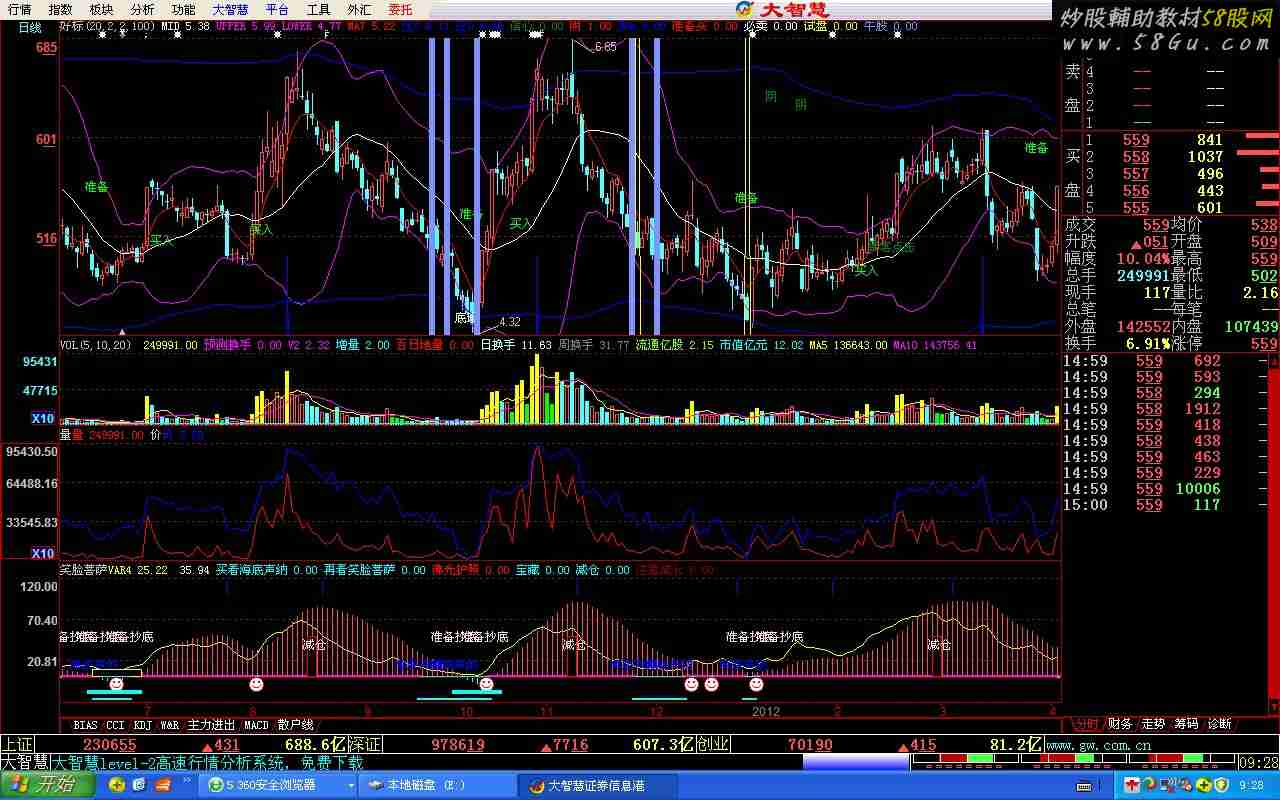This screenshot has width=1280, height=800.
Task: Click the 685 price axis label
Action: coord(46,48)
